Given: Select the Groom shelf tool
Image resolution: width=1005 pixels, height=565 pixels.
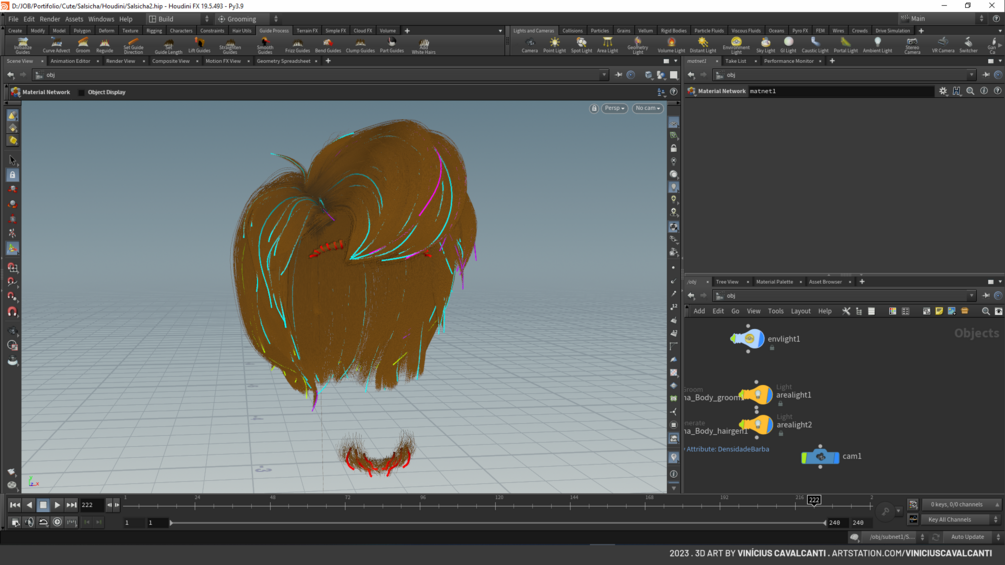Looking at the screenshot, I should (x=83, y=45).
